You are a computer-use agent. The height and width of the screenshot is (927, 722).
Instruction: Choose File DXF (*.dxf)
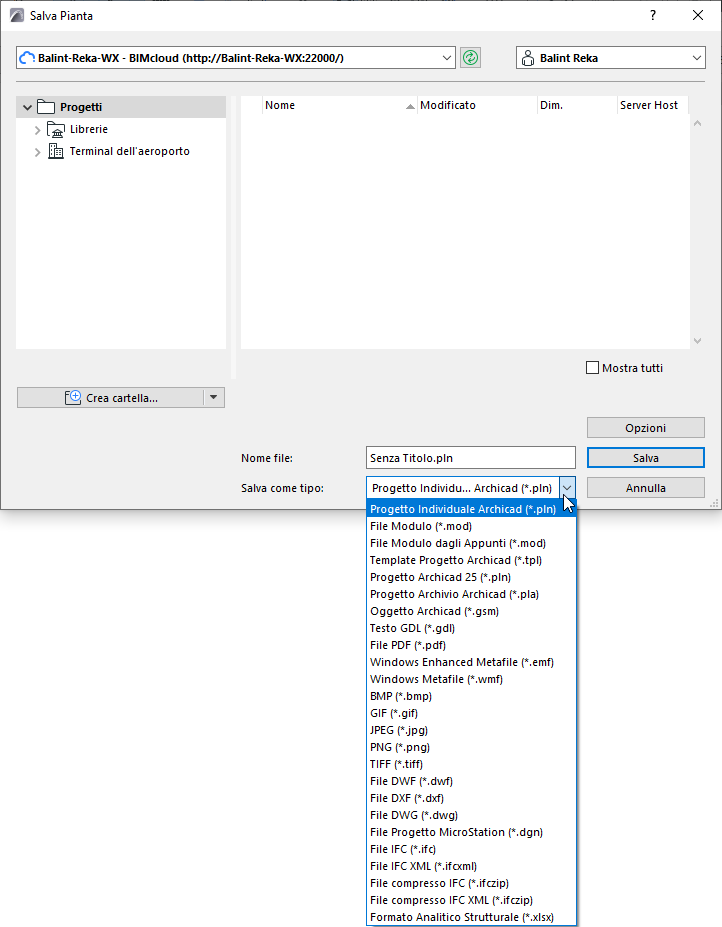(x=471, y=798)
